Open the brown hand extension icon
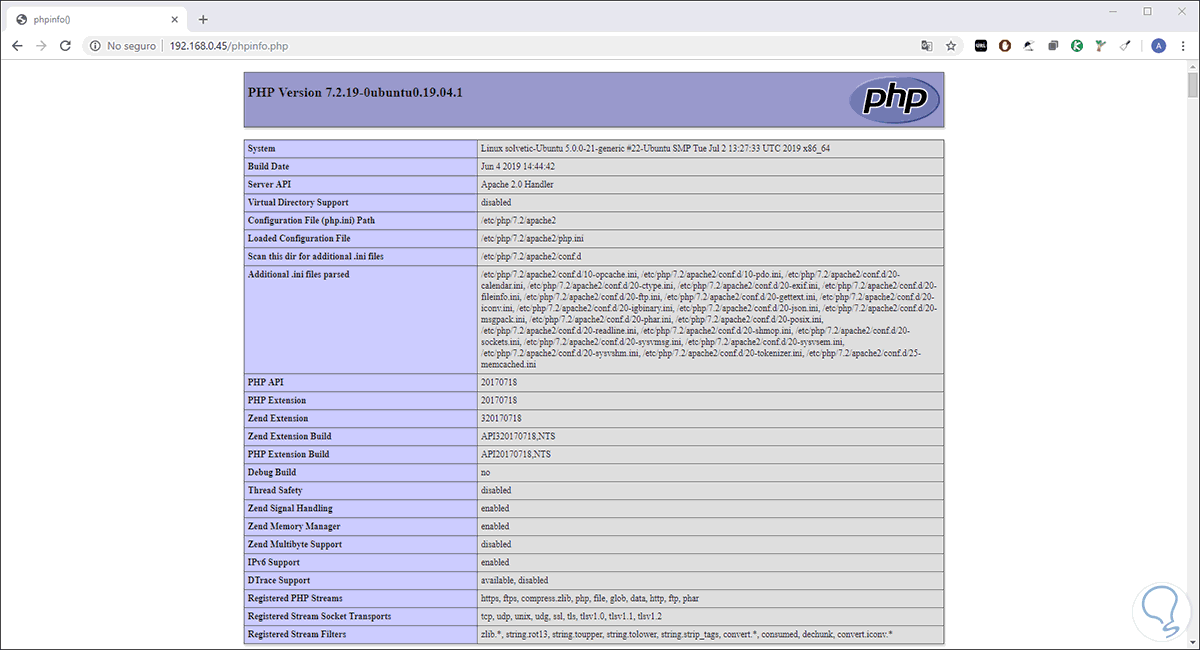 click(1005, 46)
